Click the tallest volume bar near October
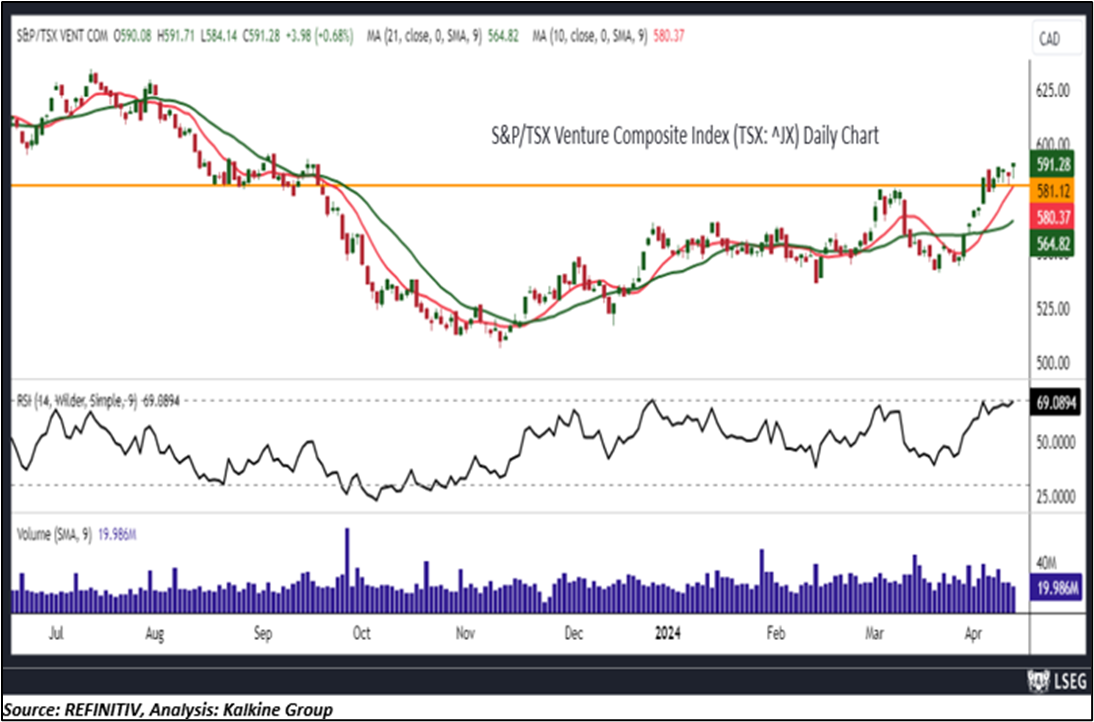Screen dimensions: 1094x722 [347, 571]
